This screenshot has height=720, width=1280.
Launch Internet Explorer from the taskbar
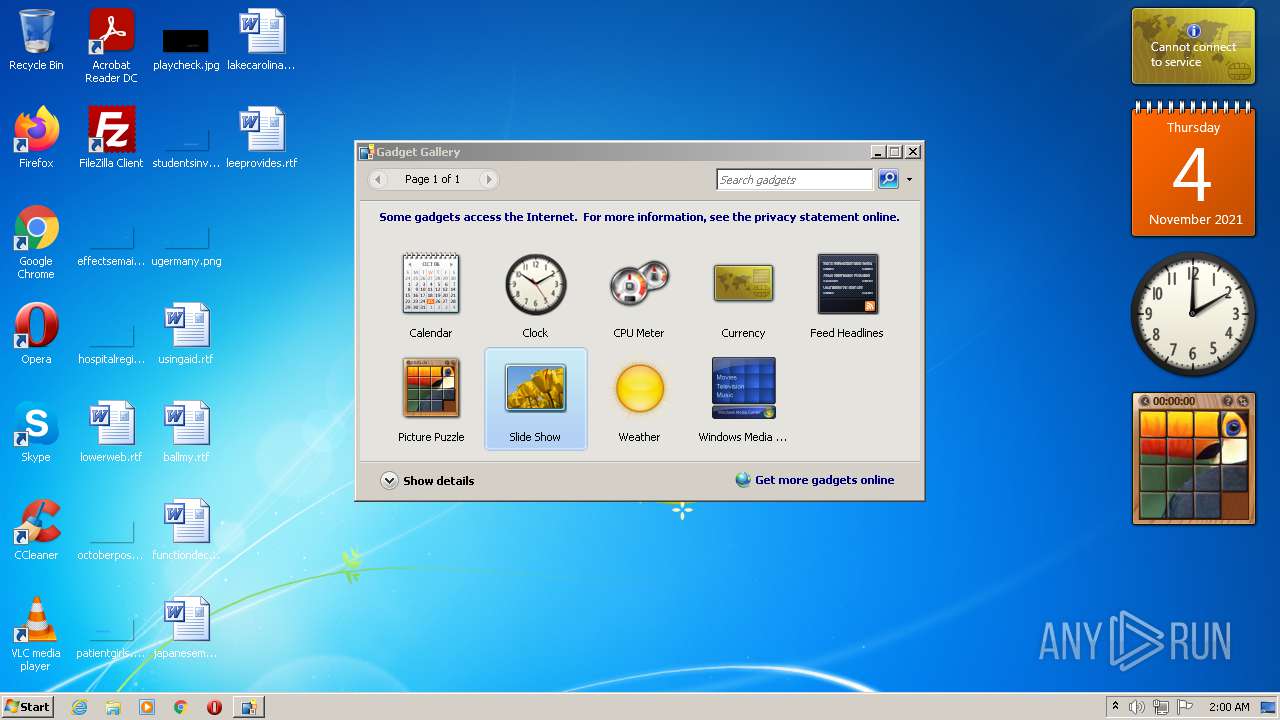coord(79,707)
